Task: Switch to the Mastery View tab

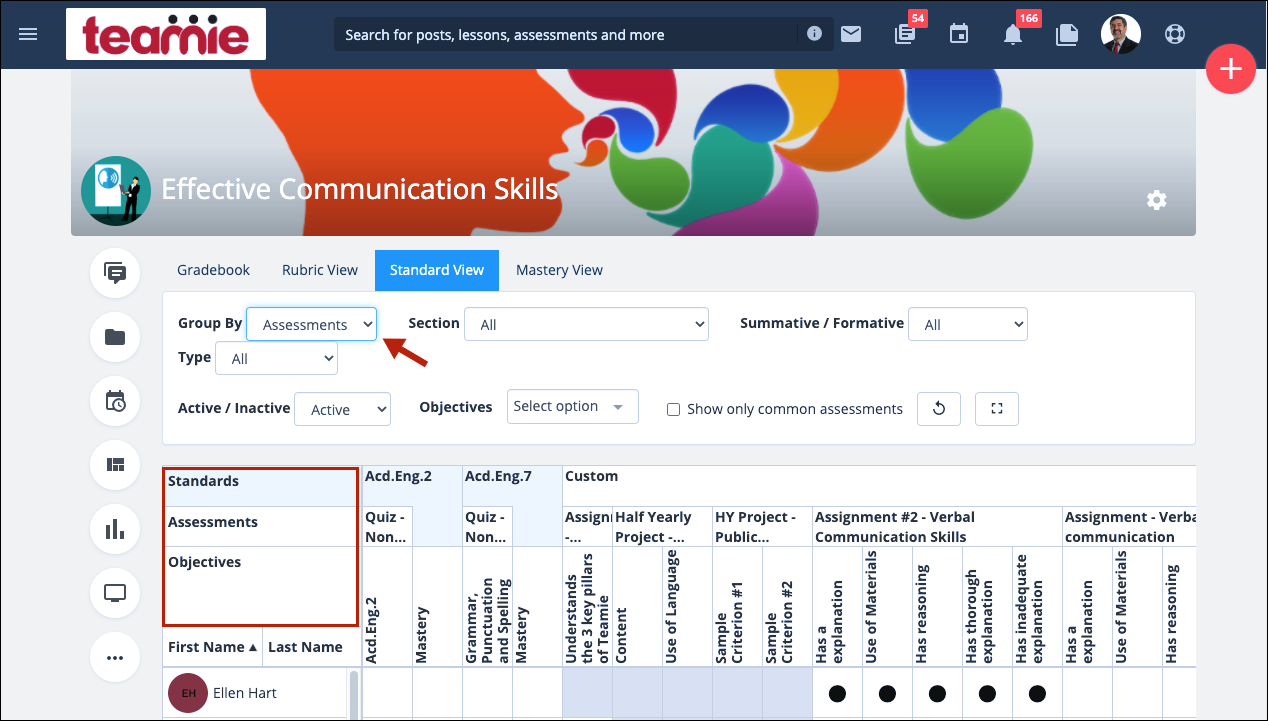Action: (x=559, y=270)
